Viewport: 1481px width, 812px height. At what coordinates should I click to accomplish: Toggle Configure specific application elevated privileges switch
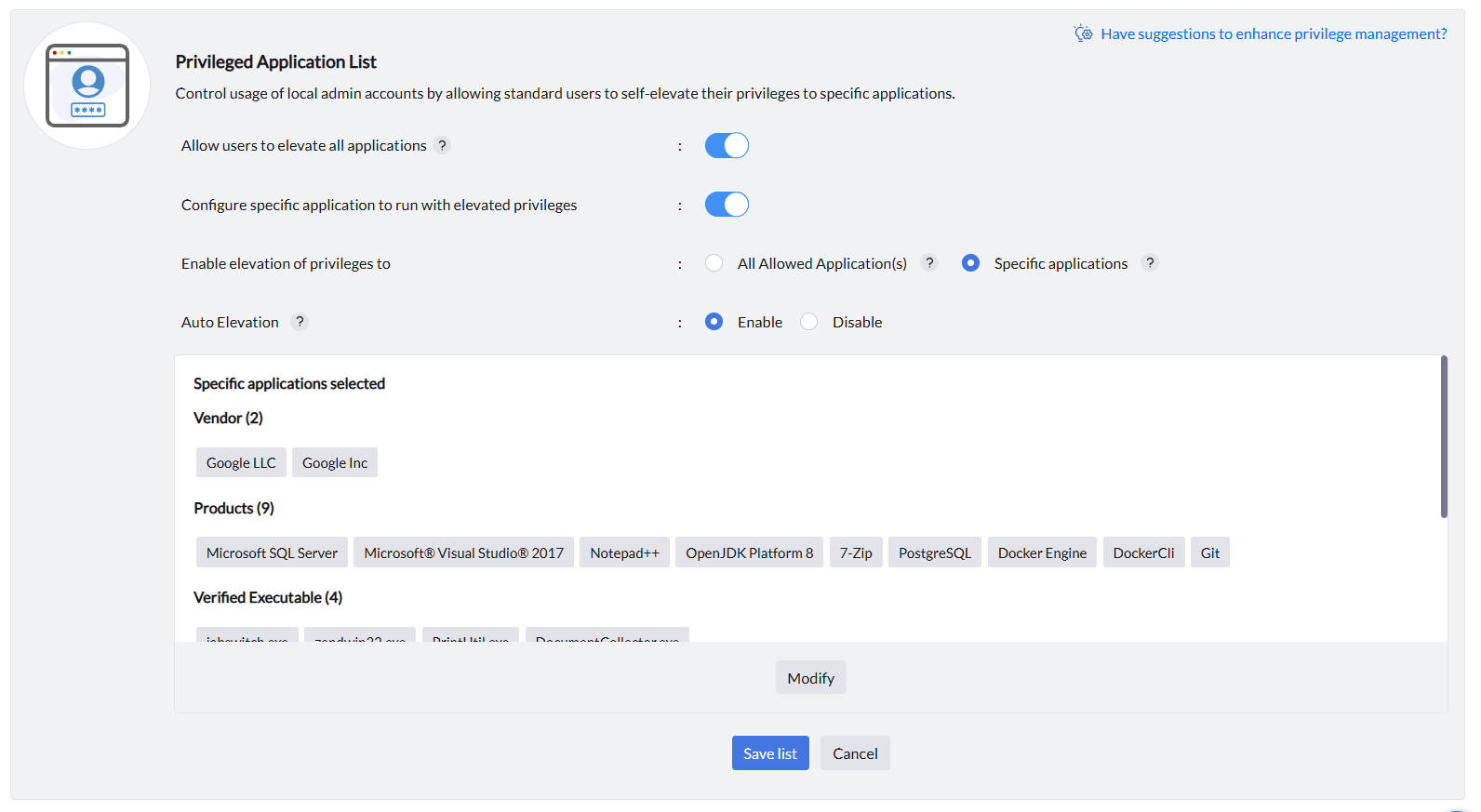click(x=727, y=205)
